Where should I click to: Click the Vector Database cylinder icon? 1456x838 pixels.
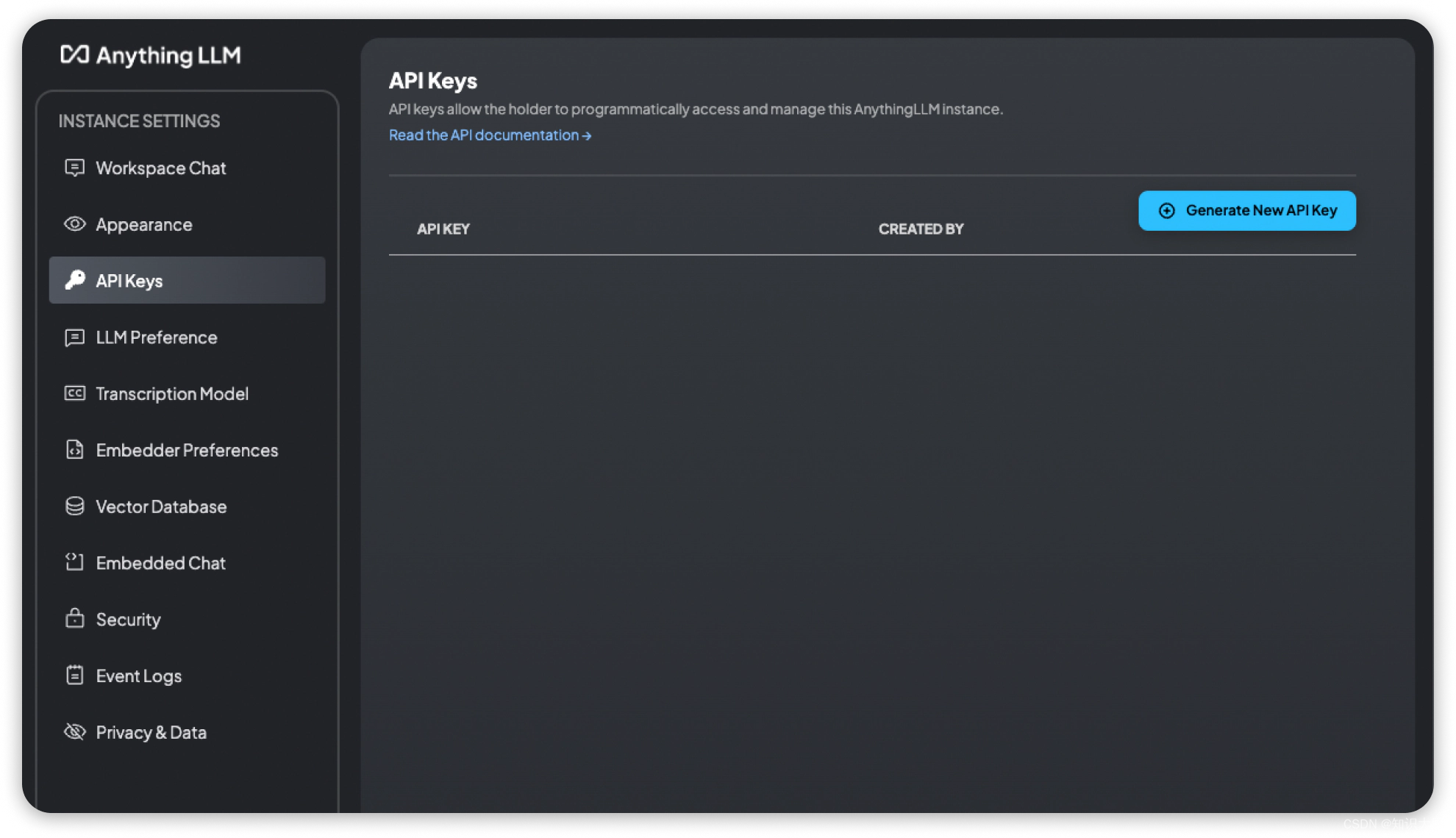point(74,506)
